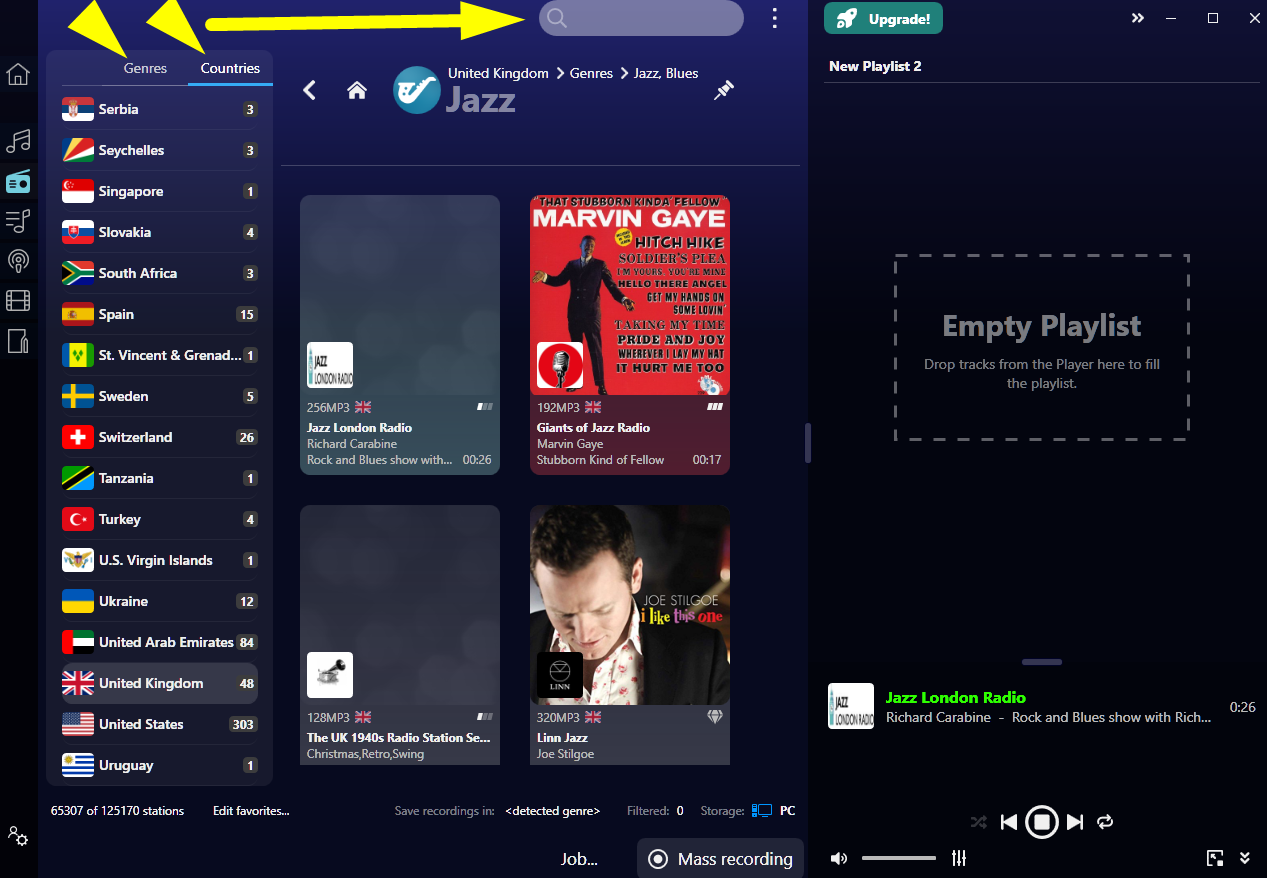This screenshot has width=1267, height=878.
Task: Select Ukraine in country list
Action: 160,601
